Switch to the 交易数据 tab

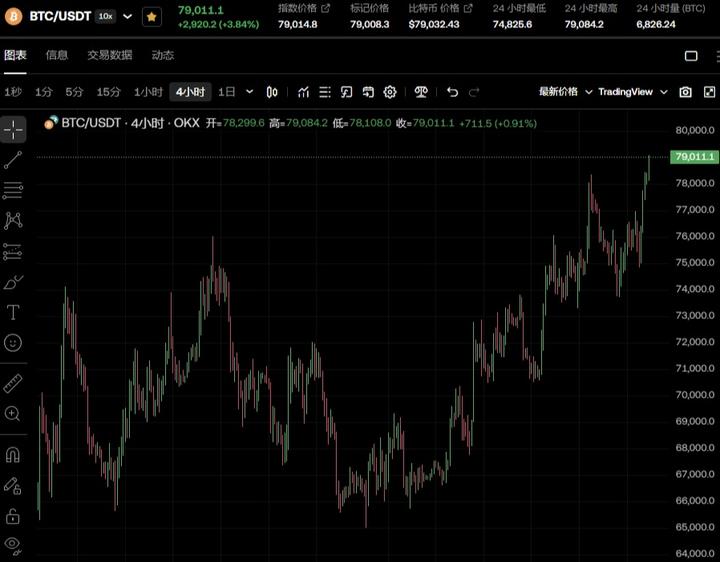pos(109,56)
